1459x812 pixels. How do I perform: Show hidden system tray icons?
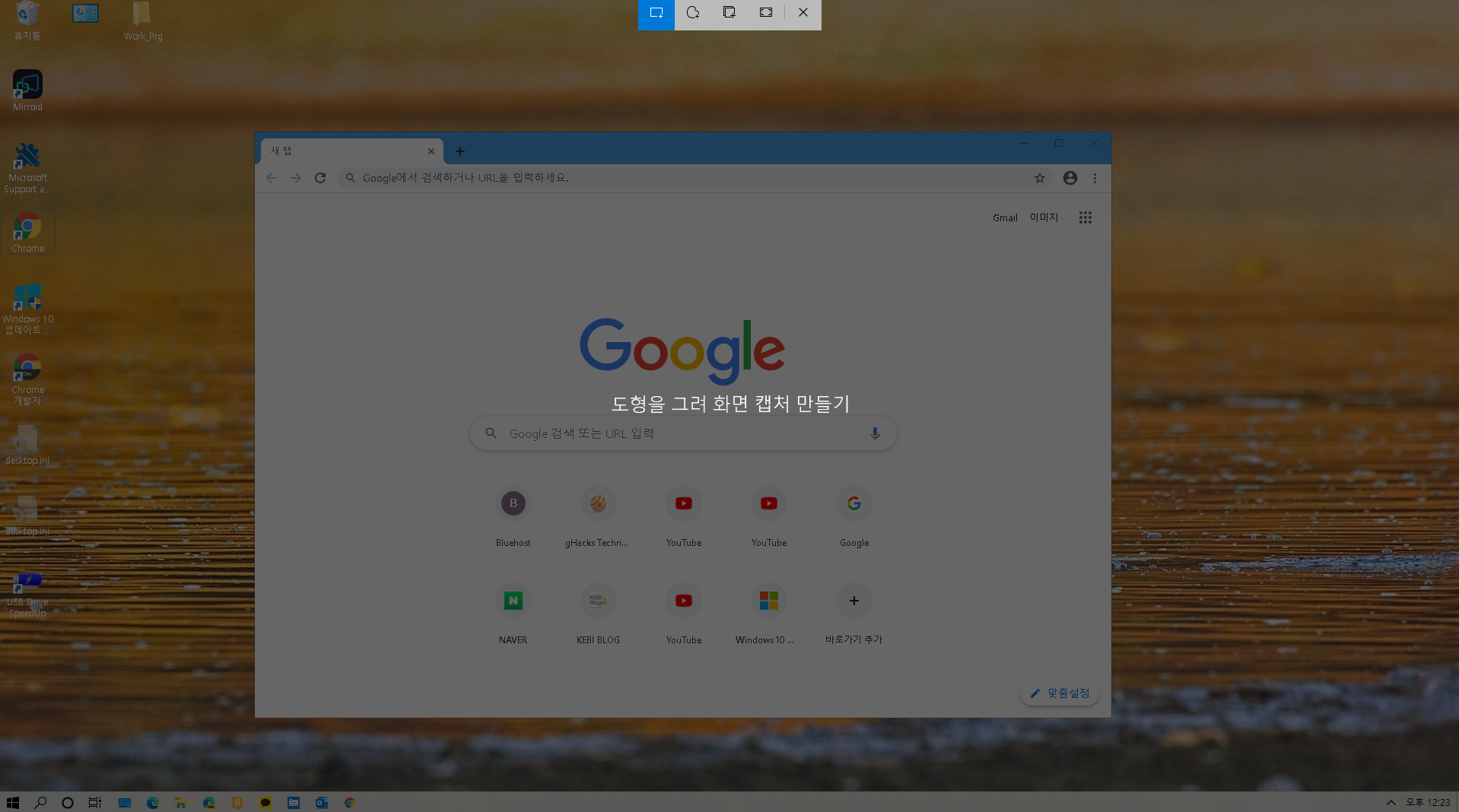point(1391,803)
